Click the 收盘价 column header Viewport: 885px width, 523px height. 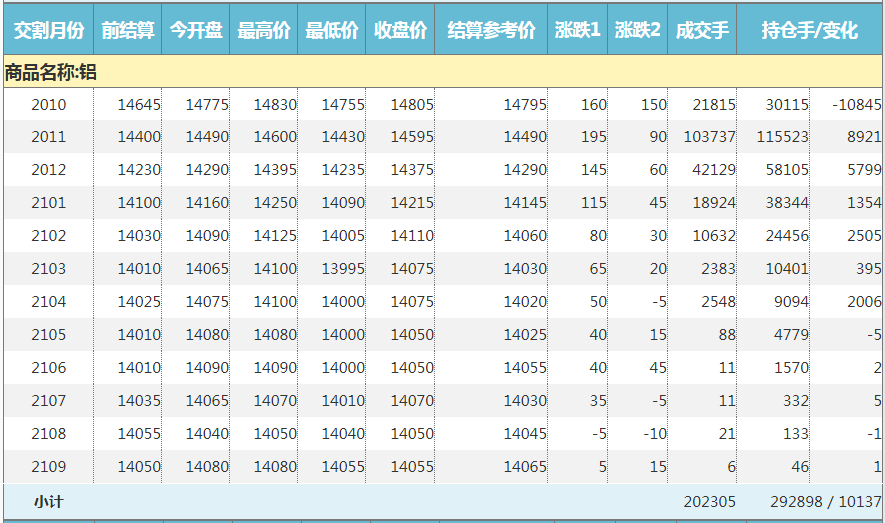[x=400, y=30]
